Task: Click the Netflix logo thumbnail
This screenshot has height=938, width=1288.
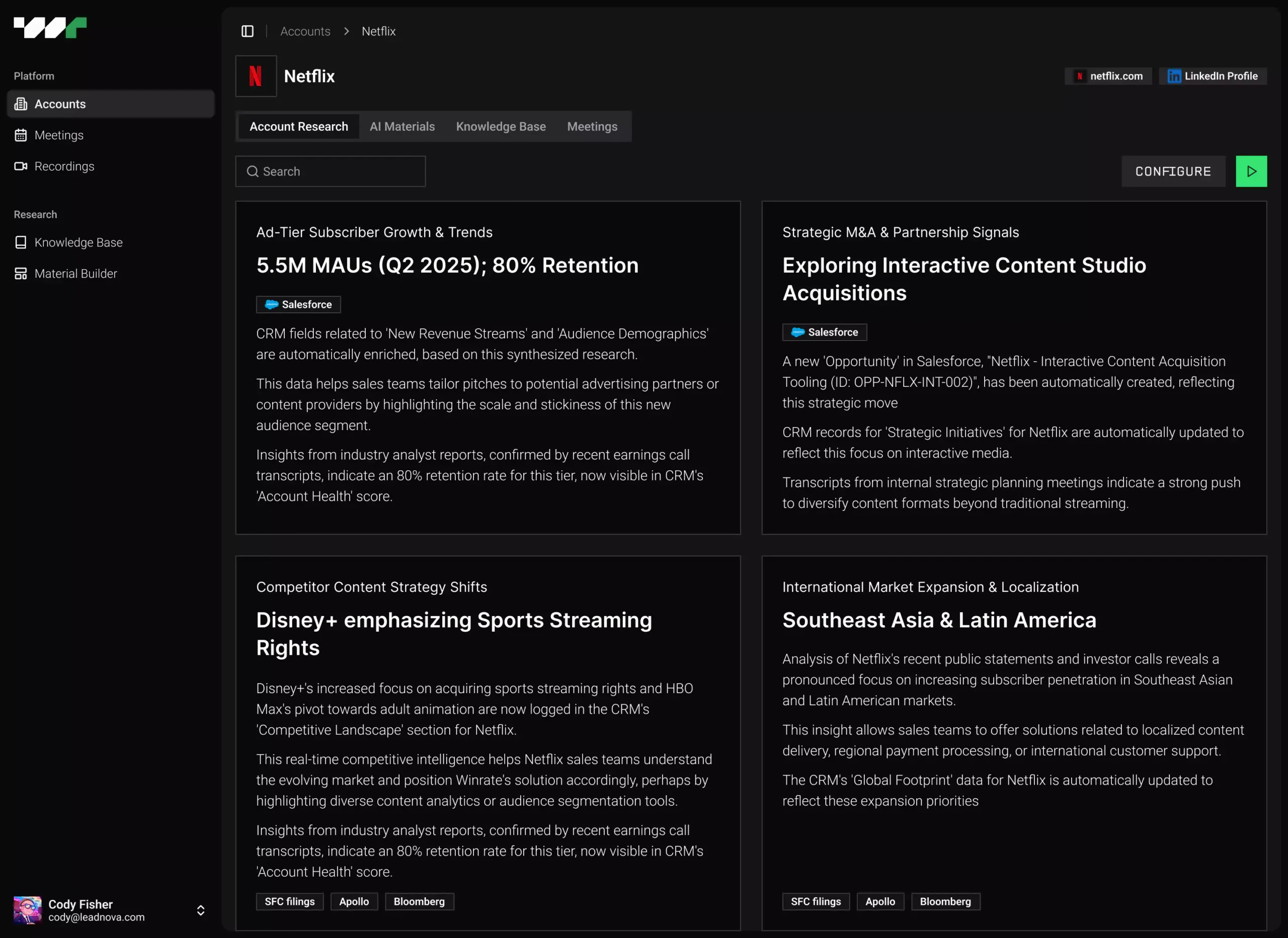Action: tap(256, 76)
